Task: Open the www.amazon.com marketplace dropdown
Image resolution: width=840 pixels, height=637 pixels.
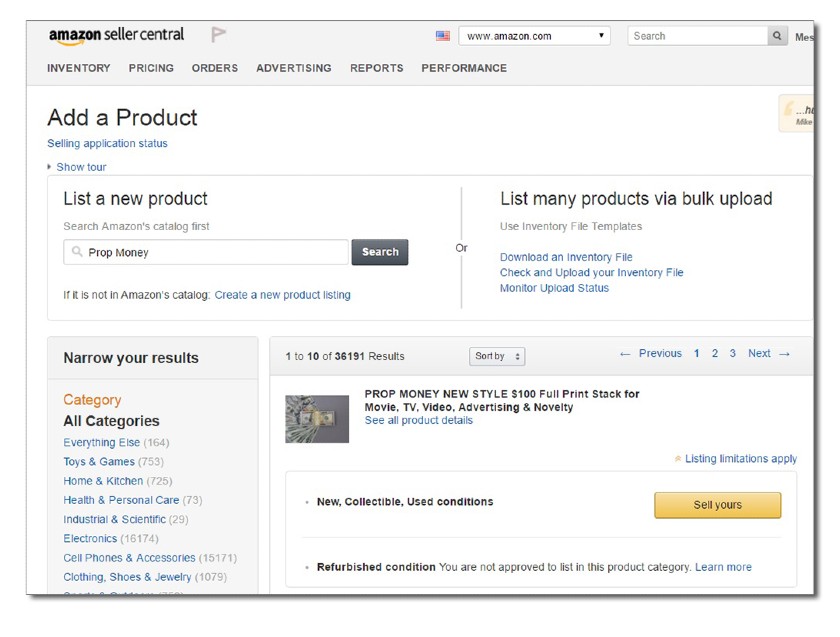Action: point(534,36)
